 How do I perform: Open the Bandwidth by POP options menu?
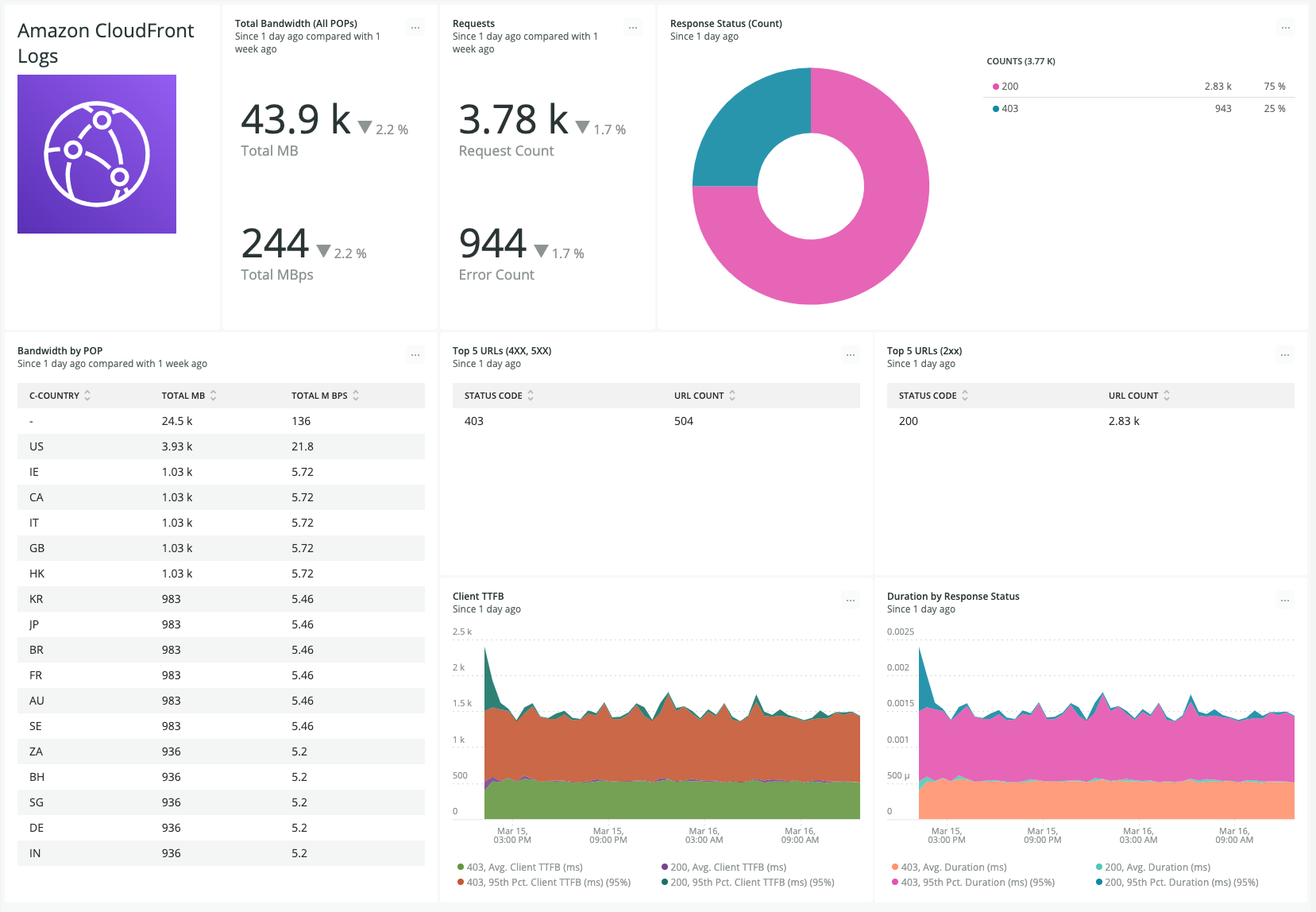click(x=415, y=355)
